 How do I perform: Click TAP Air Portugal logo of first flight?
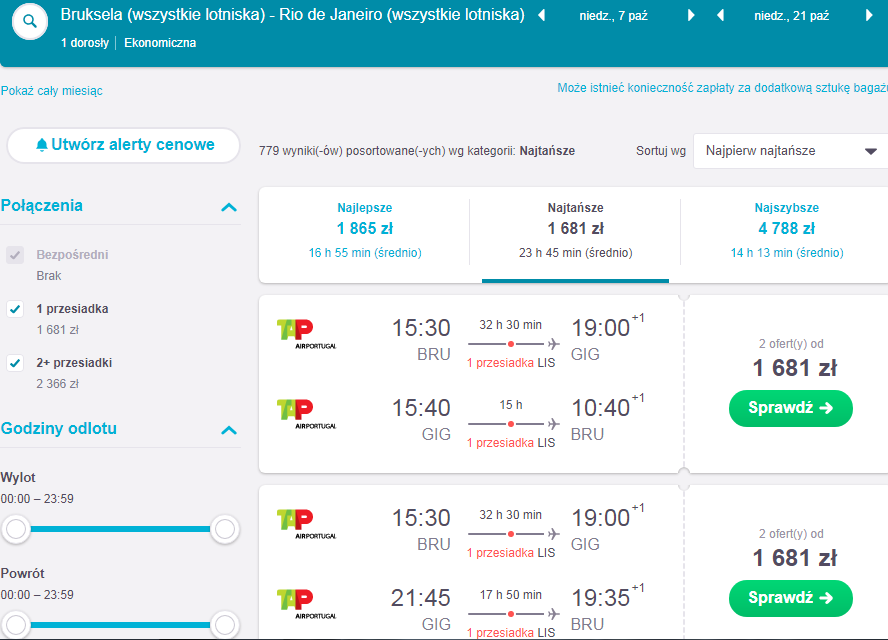pos(306,334)
